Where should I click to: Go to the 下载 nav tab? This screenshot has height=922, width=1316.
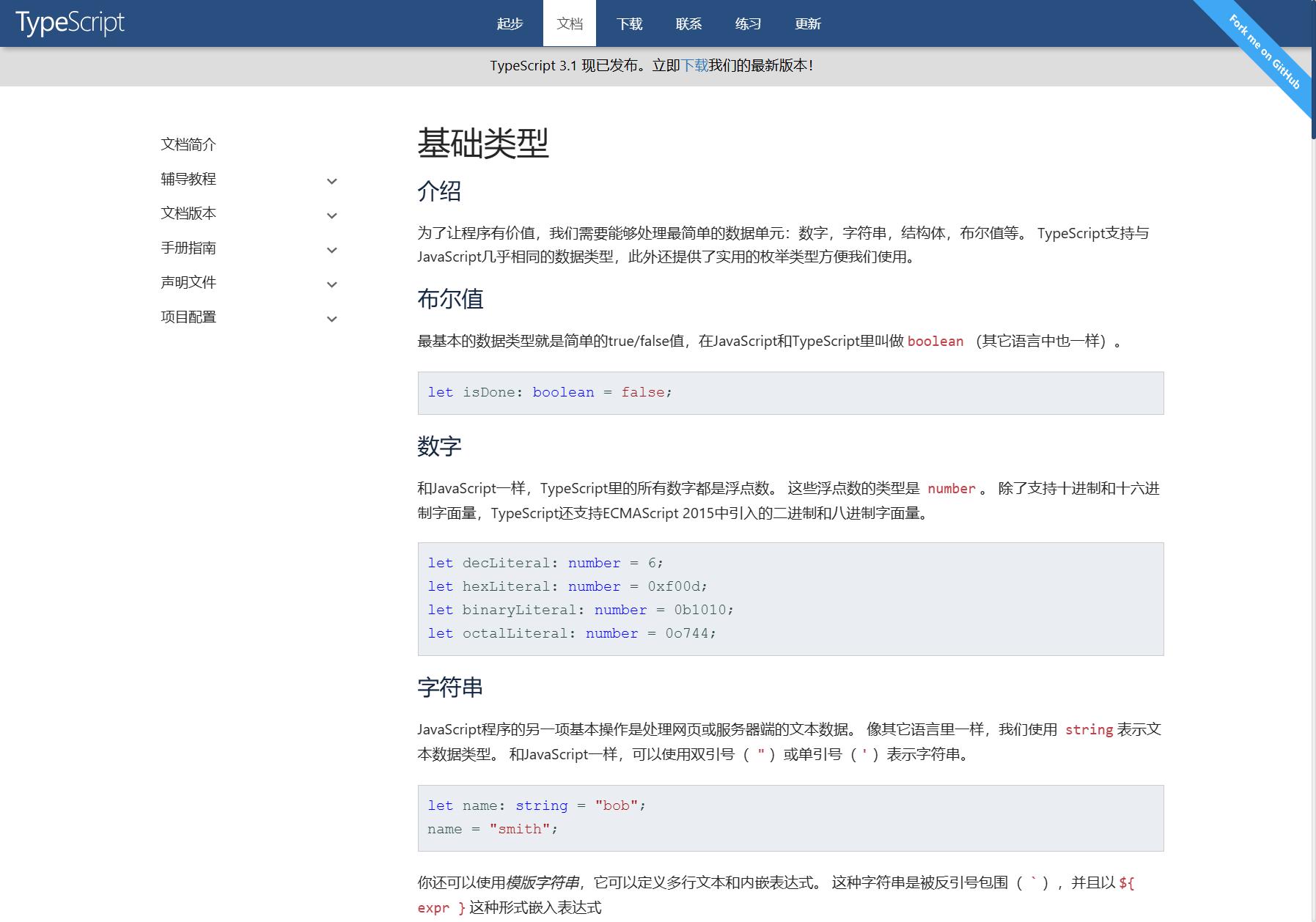click(x=629, y=23)
